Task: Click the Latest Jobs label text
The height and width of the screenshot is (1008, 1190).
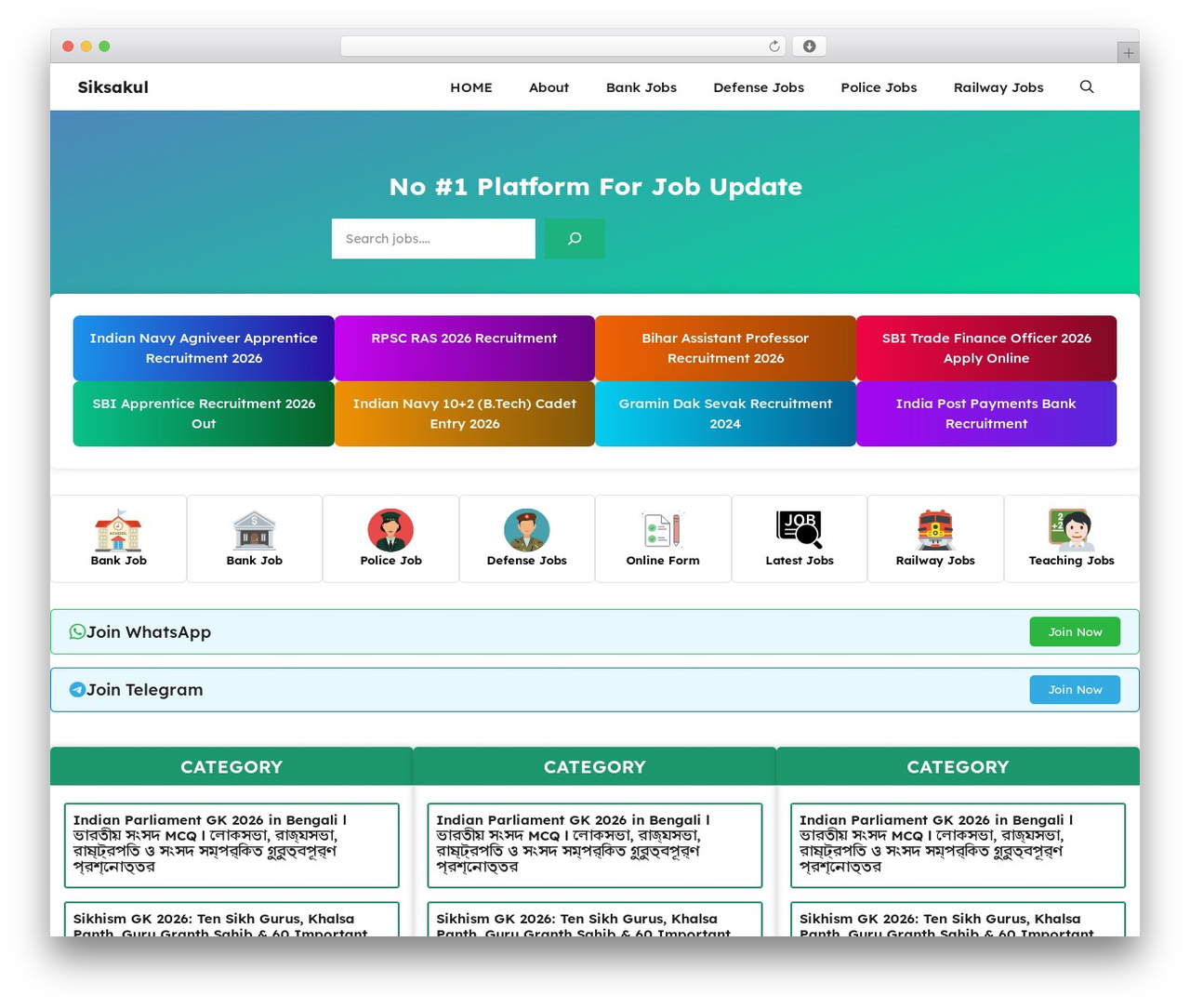Action: click(800, 561)
